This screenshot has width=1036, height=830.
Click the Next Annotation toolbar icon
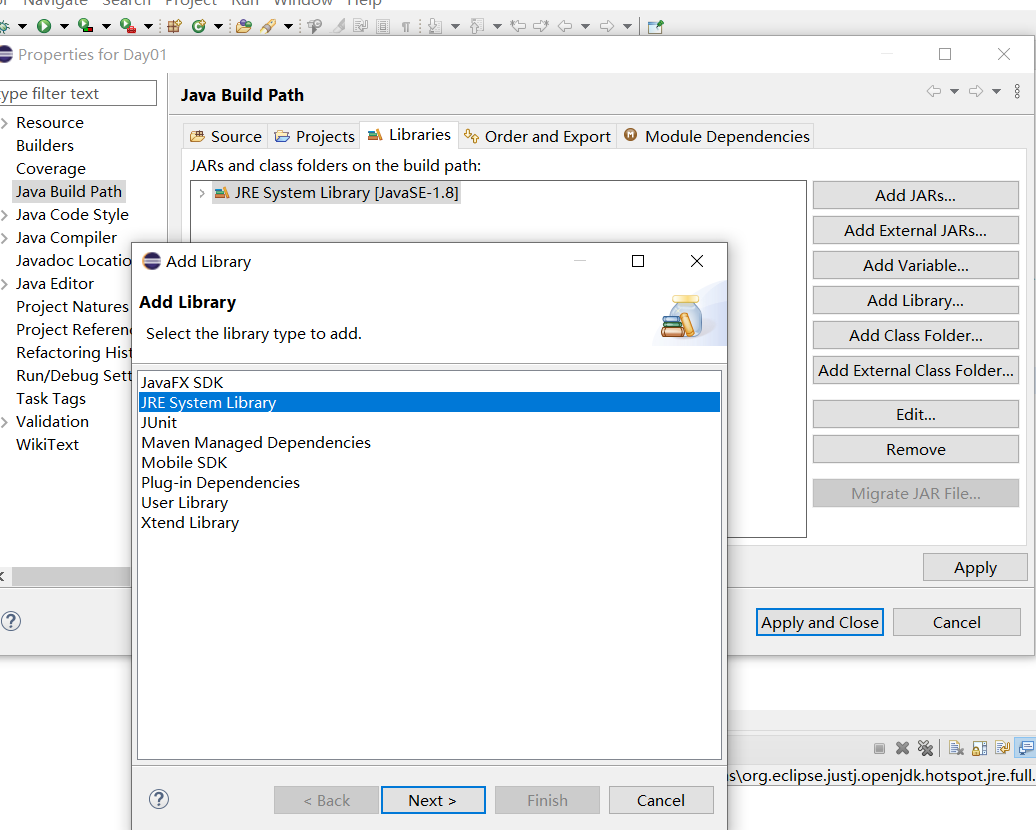(x=434, y=26)
